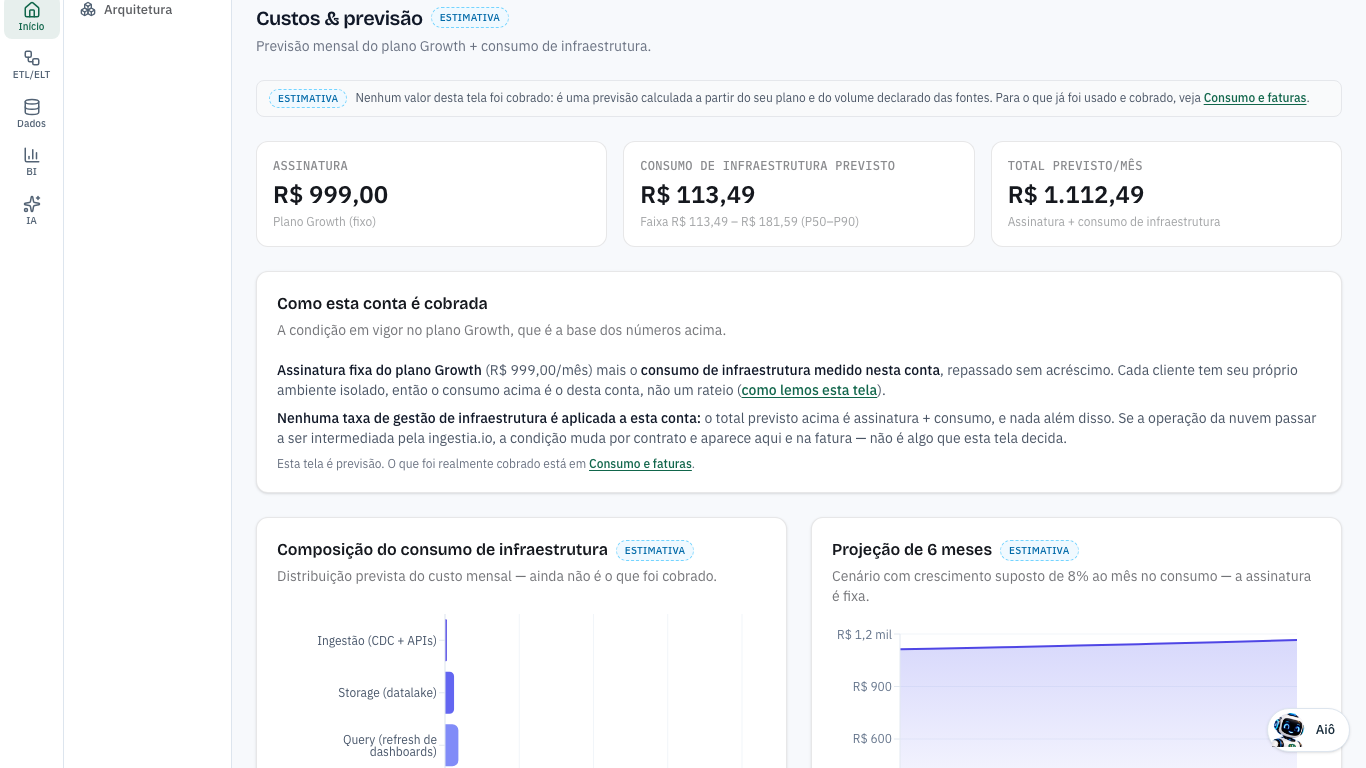Image resolution: width=1366 pixels, height=768 pixels.
Task: Click ESTIMATIVA badge next to Composição do consumo
Action: point(655,550)
